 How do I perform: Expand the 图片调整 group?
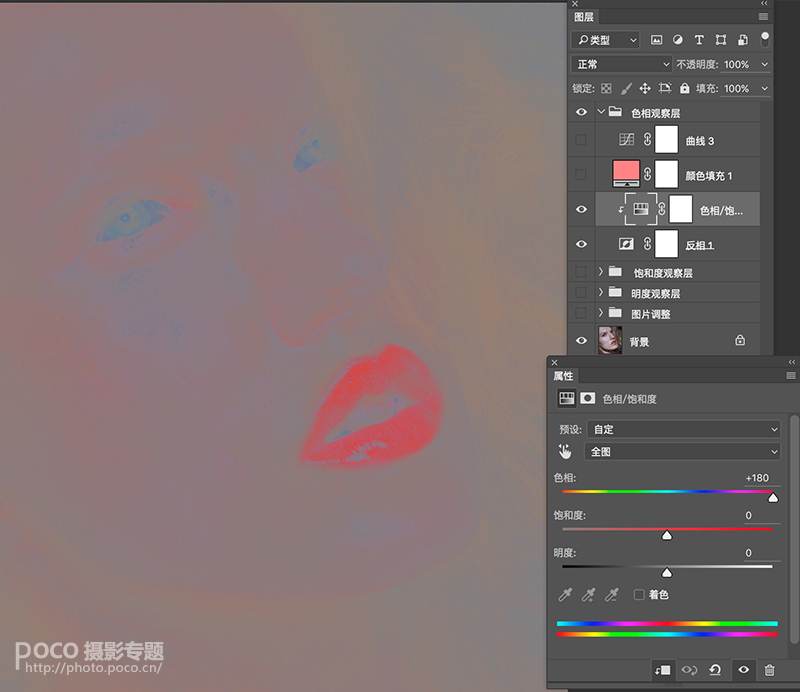pyautogui.click(x=601, y=312)
